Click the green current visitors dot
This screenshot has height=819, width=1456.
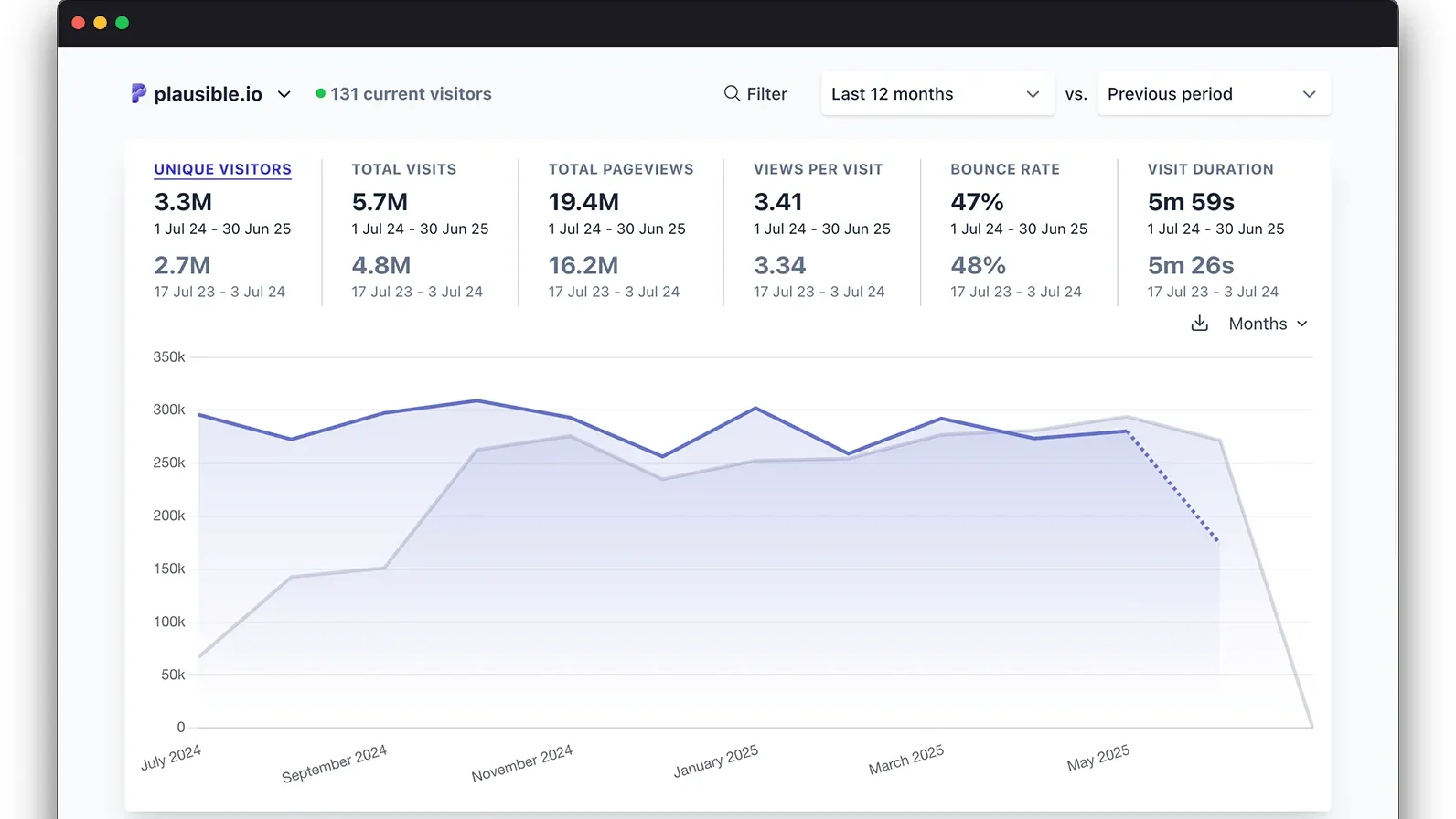coord(320,93)
